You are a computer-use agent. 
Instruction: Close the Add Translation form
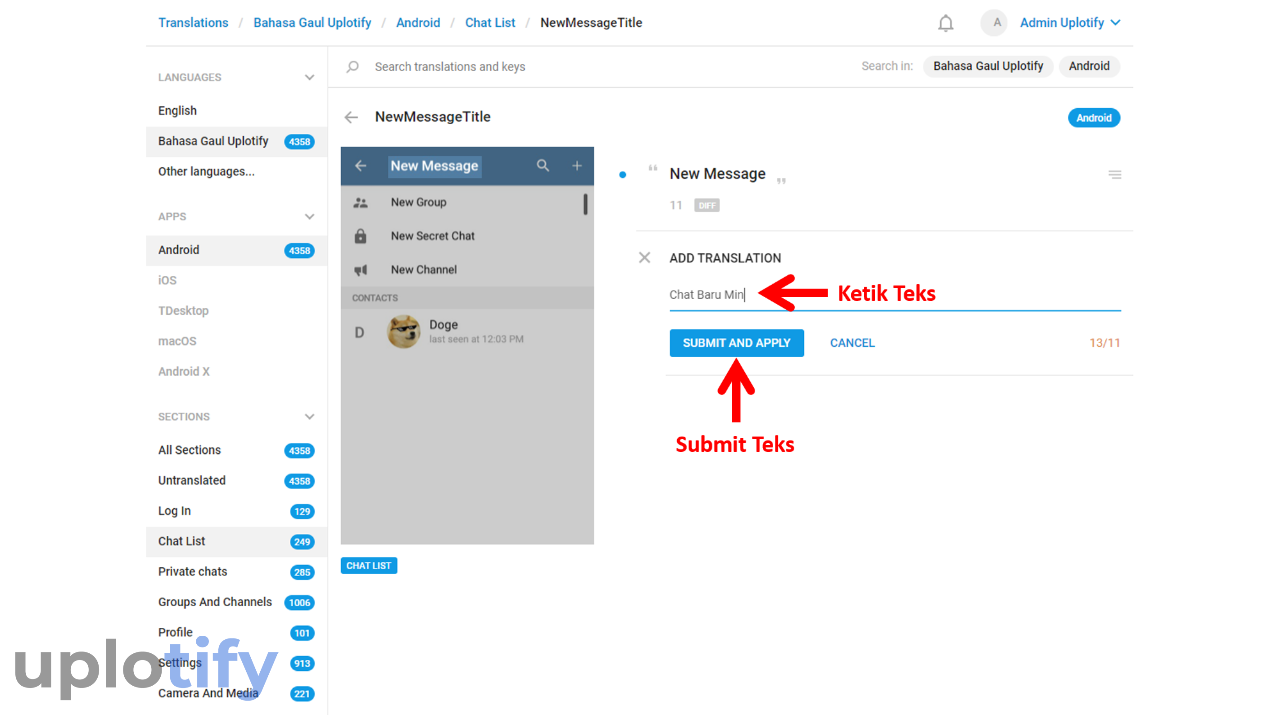pyautogui.click(x=645, y=258)
